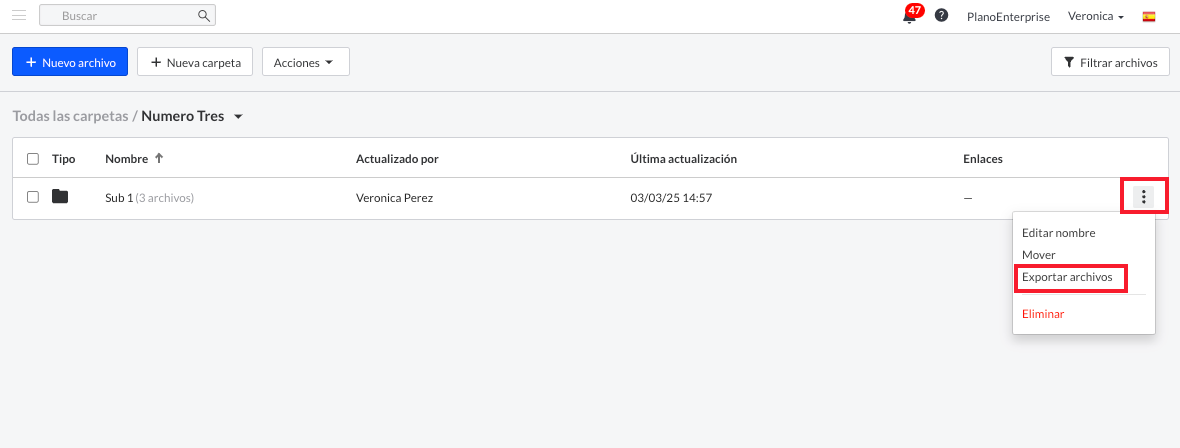Click the Nuevo archivo button
The width and height of the screenshot is (1180, 448).
point(70,62)
